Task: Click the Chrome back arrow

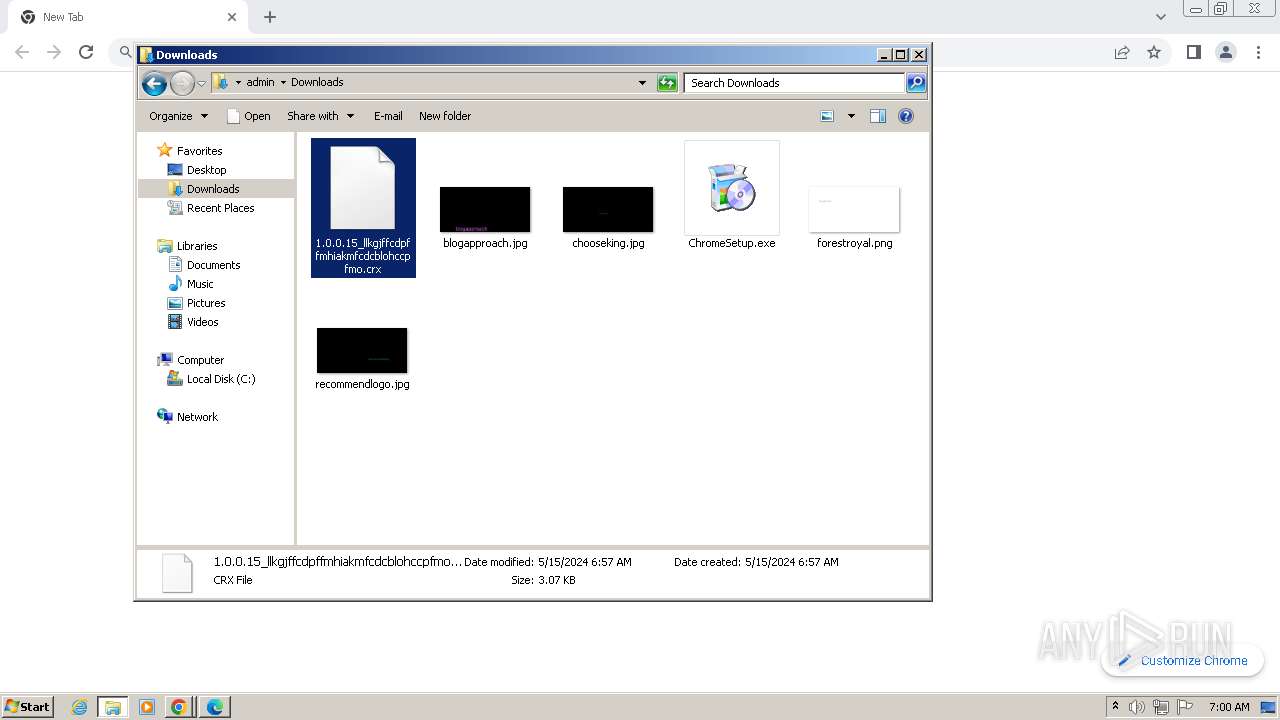Action: click(x=22, y=52)
